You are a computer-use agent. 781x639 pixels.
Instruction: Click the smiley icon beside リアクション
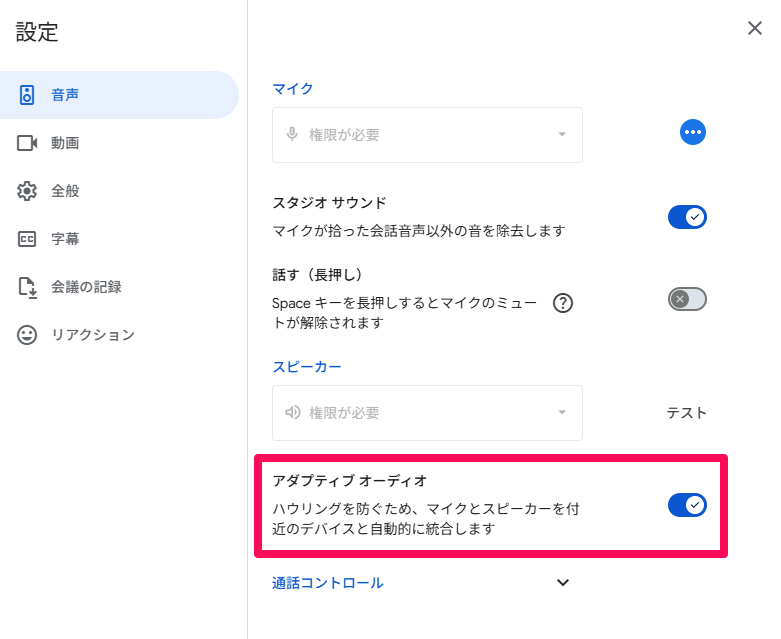pyautogui.click(x=27, y=335)
